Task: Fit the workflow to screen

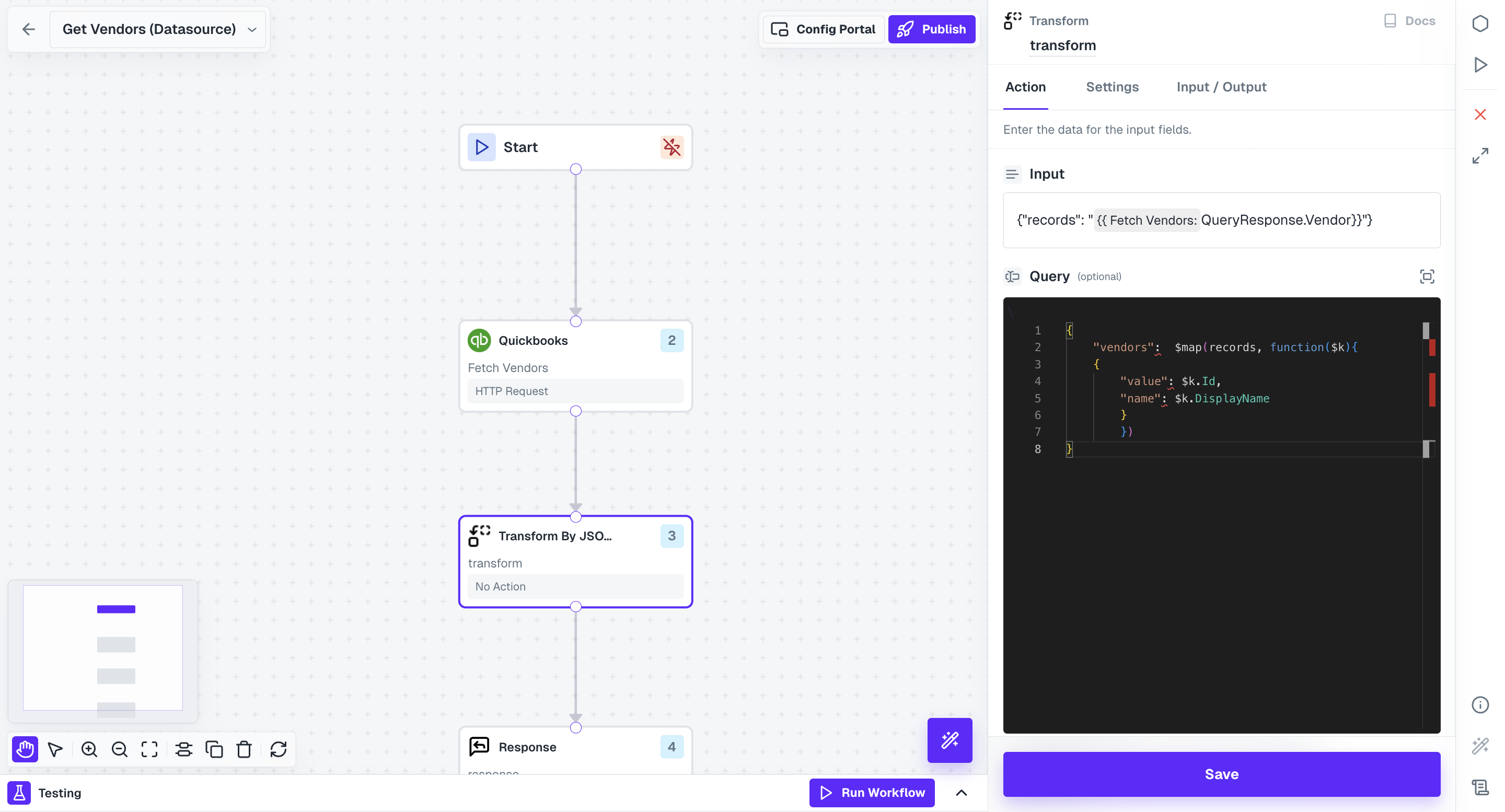Action: (149, 749)
